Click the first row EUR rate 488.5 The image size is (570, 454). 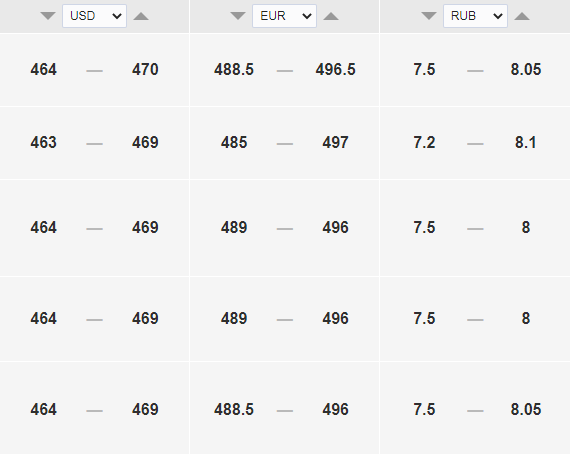click(x=234, y=69)
